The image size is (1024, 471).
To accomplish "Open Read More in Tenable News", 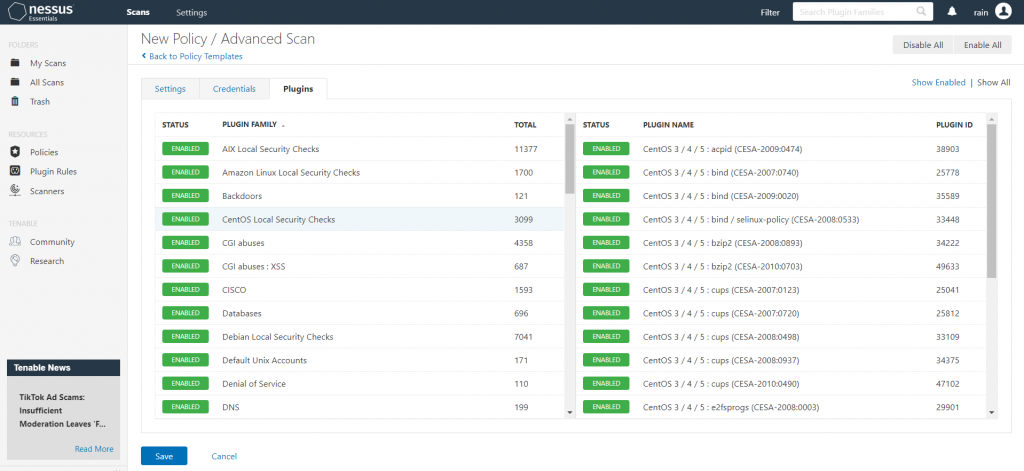I will pyautogui.click(x=94, y=449).
